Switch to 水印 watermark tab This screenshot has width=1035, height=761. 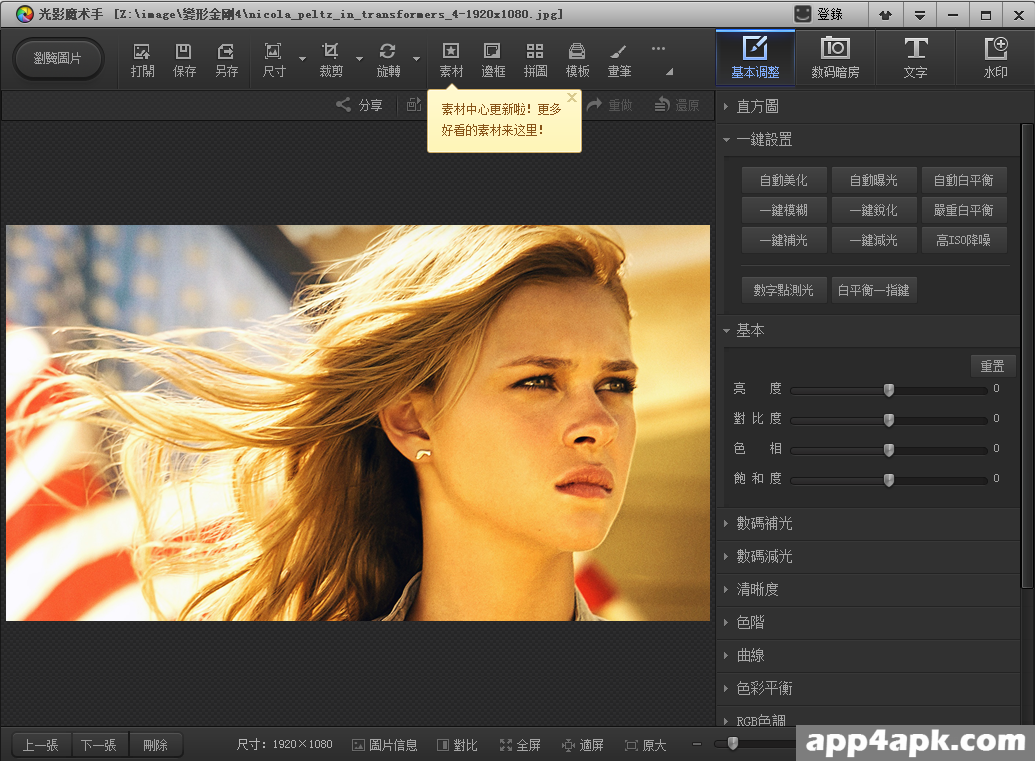click(995, 58)
